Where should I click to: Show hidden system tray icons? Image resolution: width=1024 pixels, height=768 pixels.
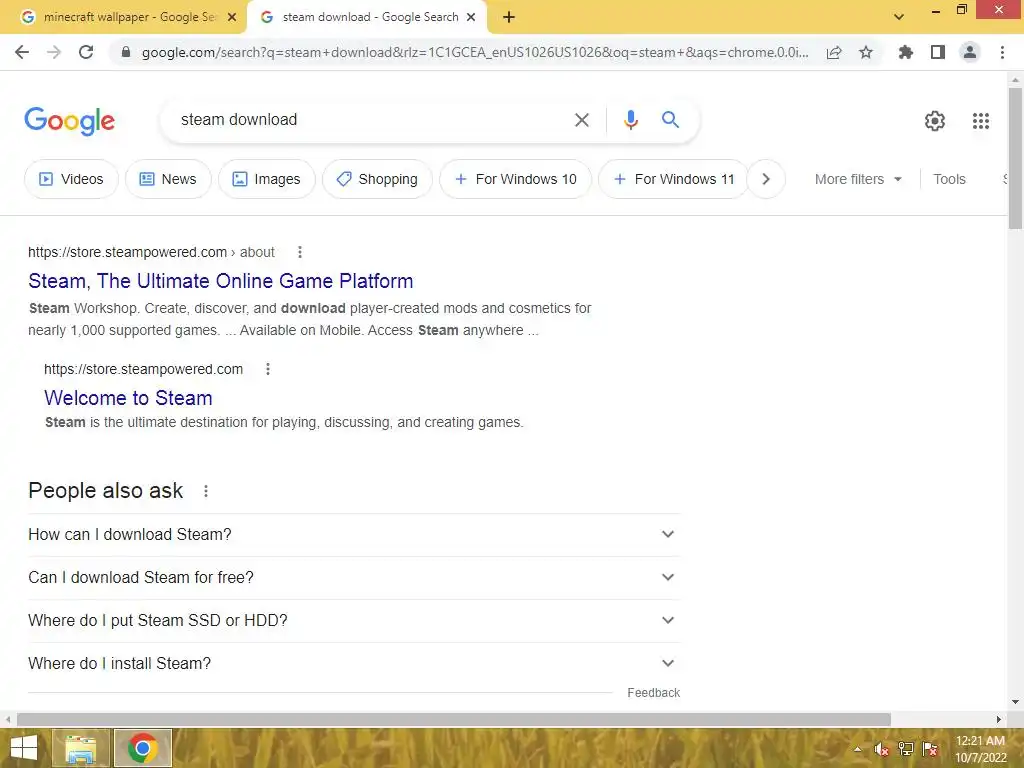click(858, 749)
